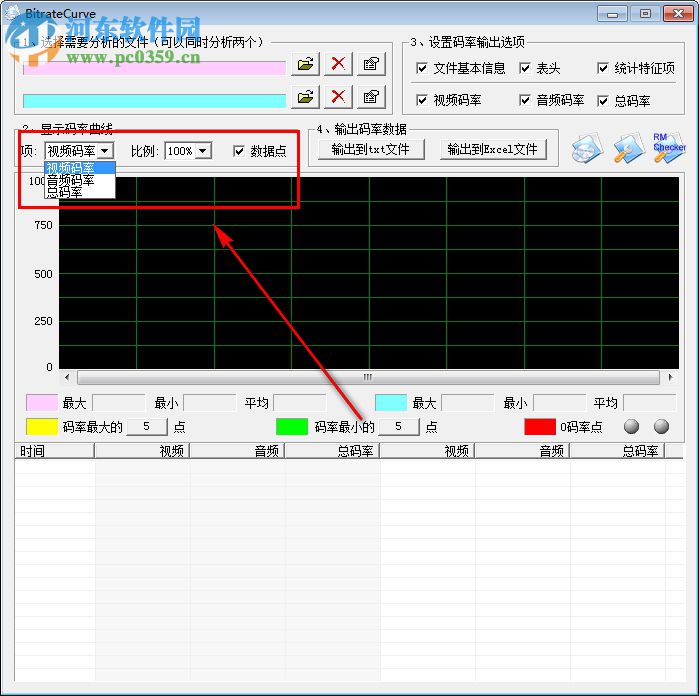The height and width of the screenshot is (696, 699).
Task: Click the chart scrollbar right arrow
Action: tap(670, 377)
